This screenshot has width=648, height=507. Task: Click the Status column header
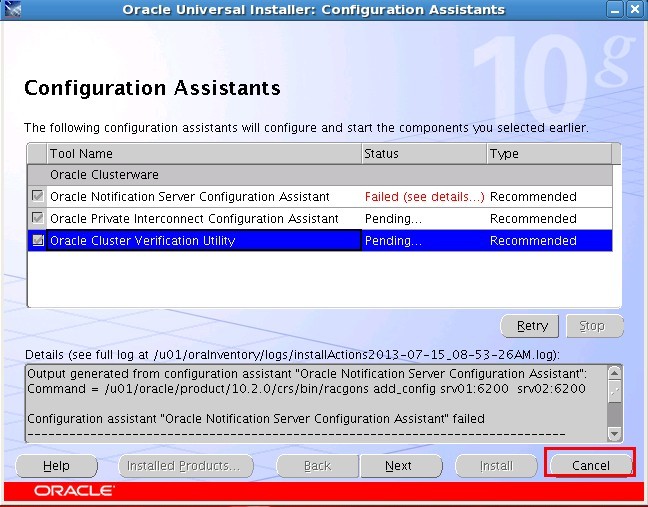424,154
